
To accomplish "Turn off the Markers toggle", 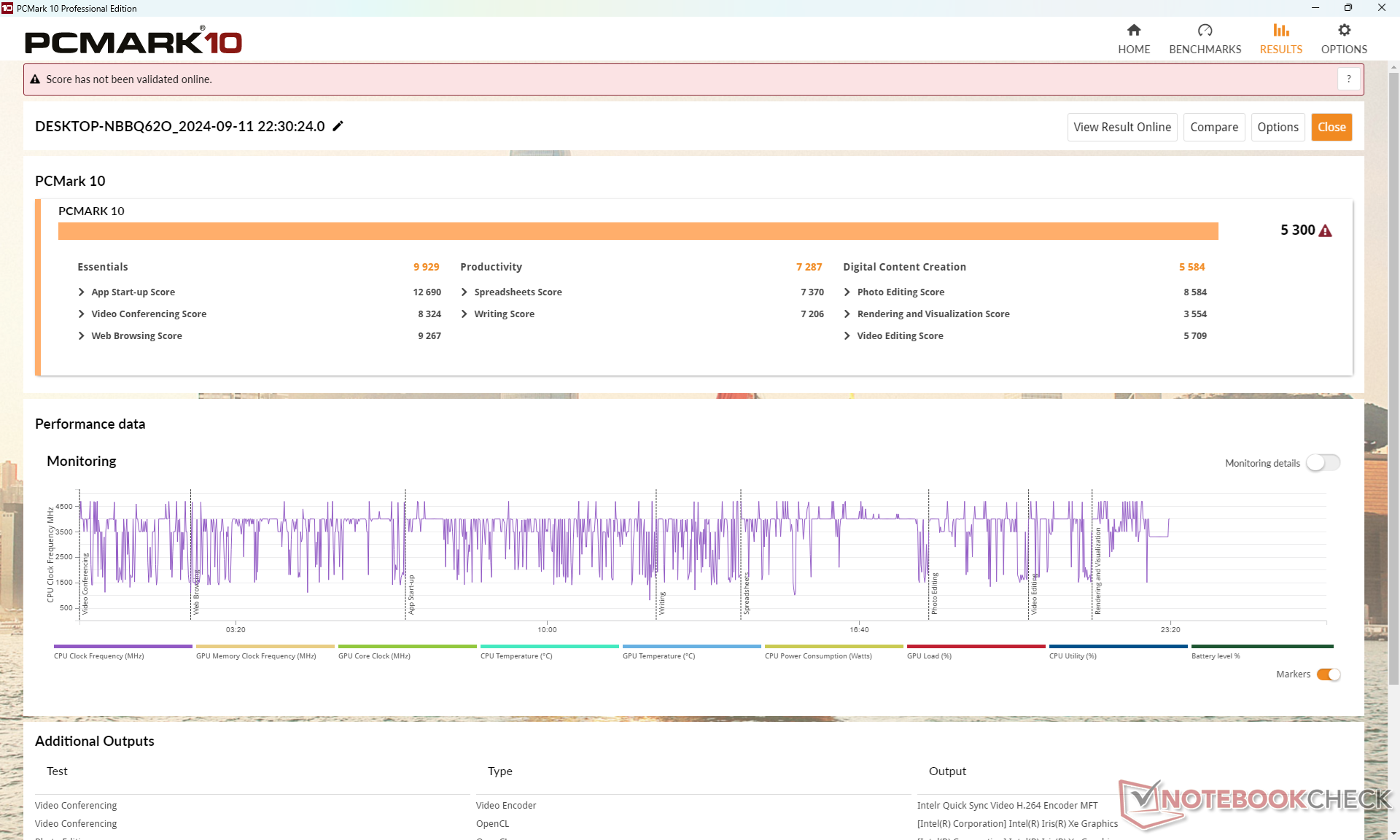I will coord(1328,674).
